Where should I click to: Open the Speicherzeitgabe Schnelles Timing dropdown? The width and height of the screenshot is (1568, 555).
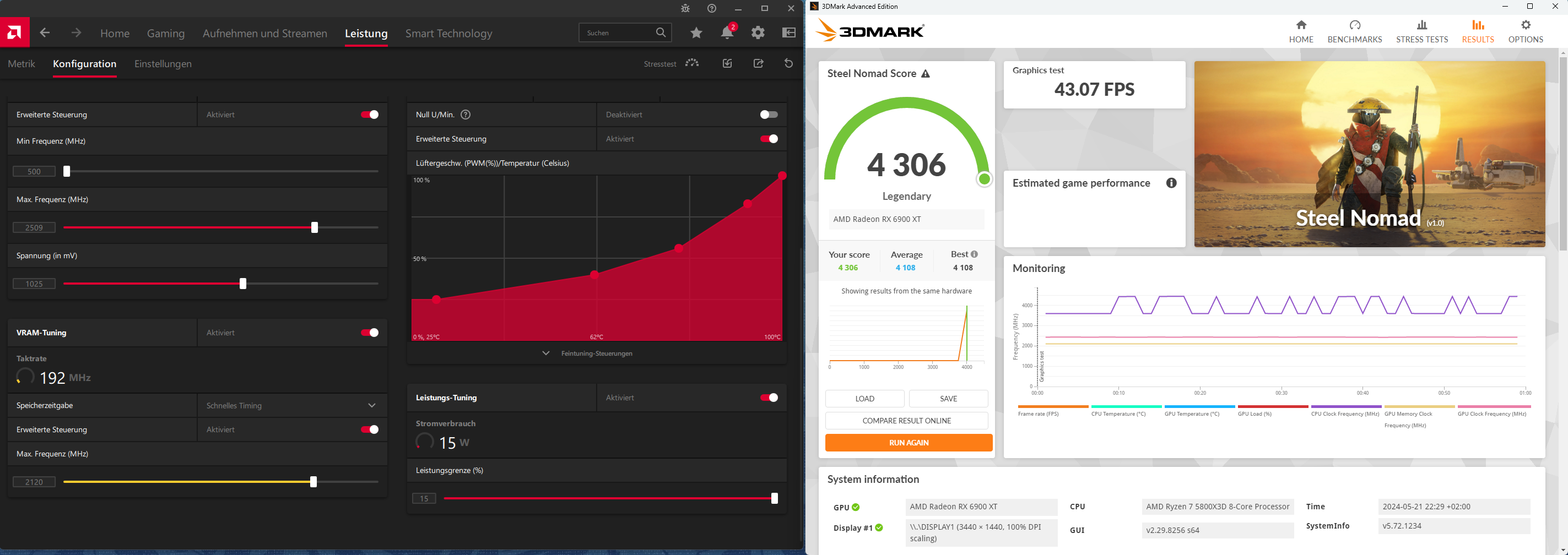[x=291, y=406]
